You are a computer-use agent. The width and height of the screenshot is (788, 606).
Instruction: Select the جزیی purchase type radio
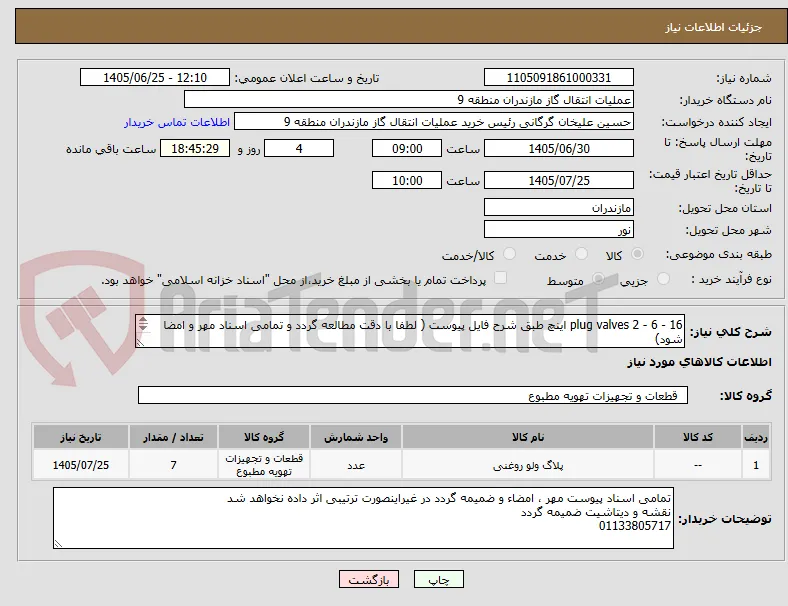(663, 278)
